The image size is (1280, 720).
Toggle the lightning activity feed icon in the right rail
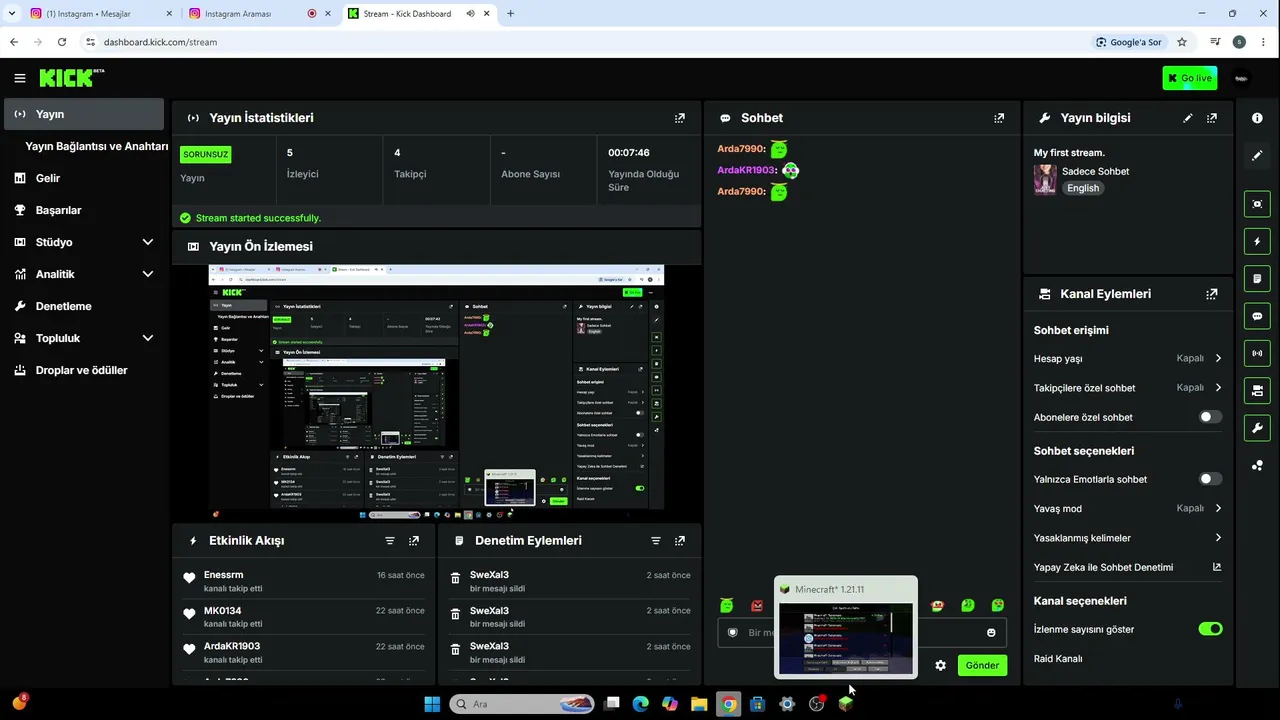(1257, 241)
